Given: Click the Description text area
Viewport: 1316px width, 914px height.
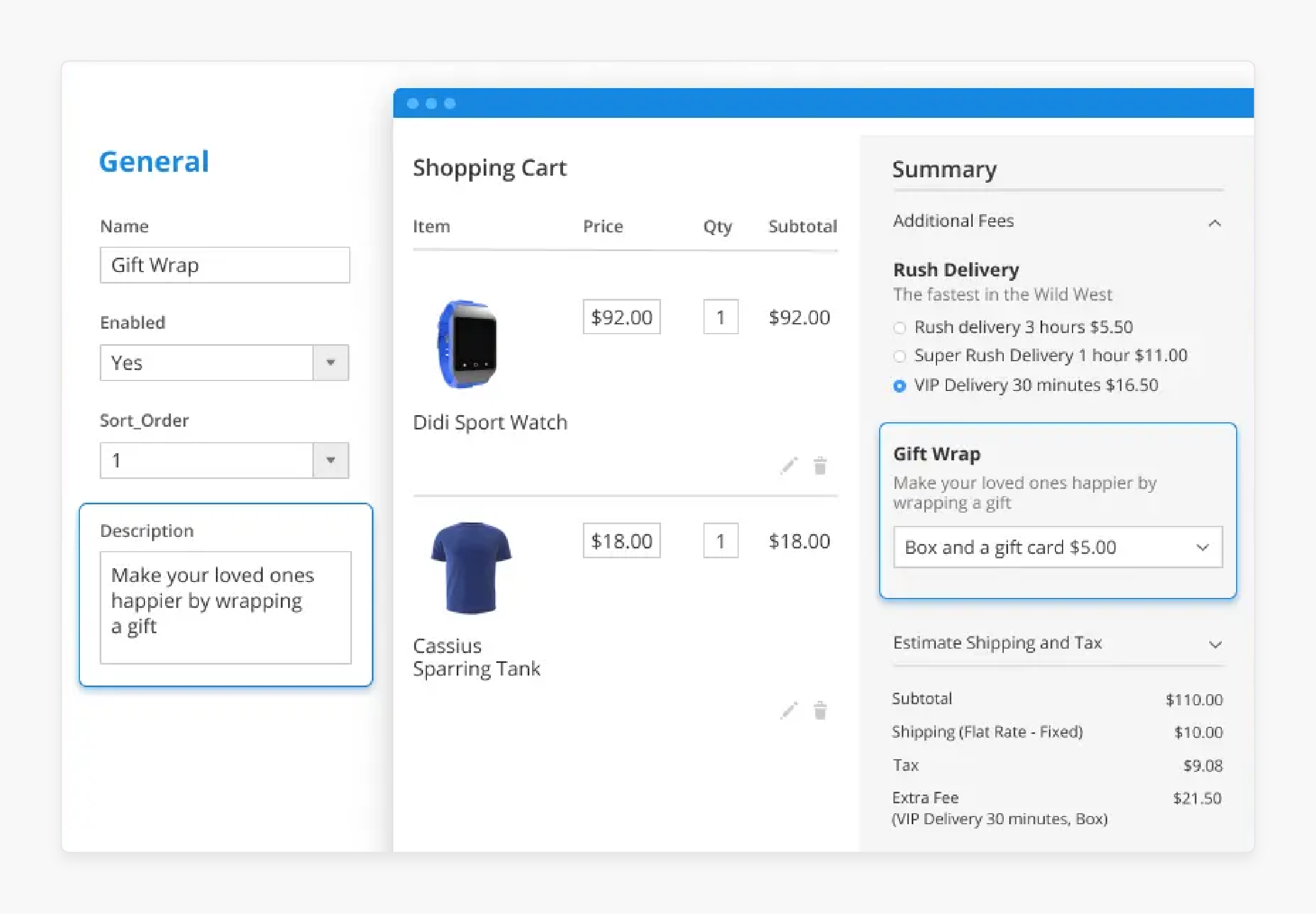Looking at the screenshot, I should coord(226,608).
